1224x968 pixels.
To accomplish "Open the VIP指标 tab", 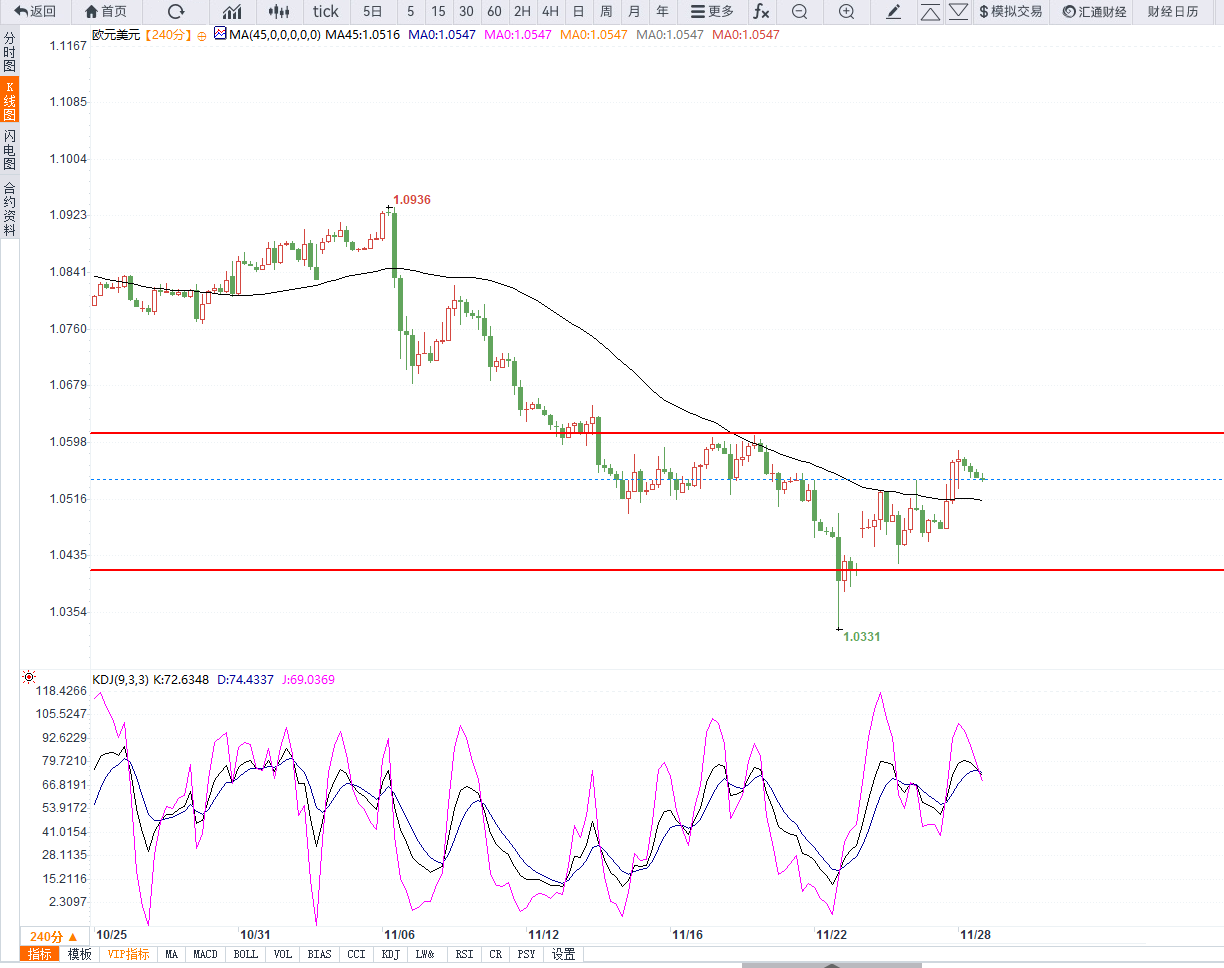I will [x=129, y=954].
